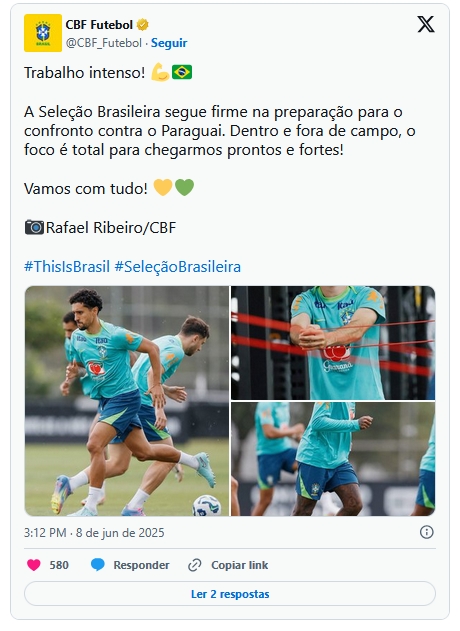
Task: Open the info circle icon
Action: pos(427,532)
